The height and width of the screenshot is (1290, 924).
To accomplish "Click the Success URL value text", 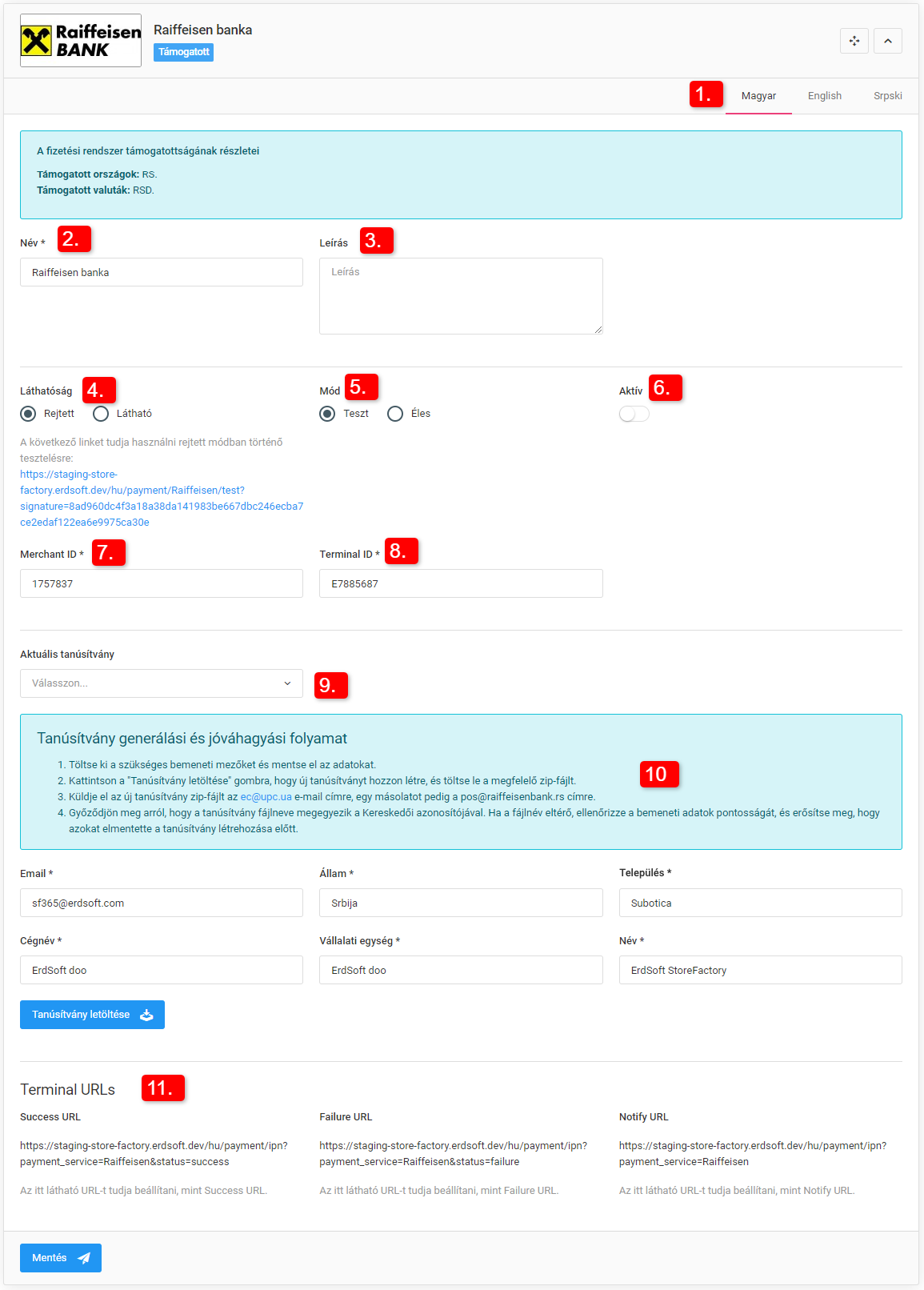I will 154,1154.
